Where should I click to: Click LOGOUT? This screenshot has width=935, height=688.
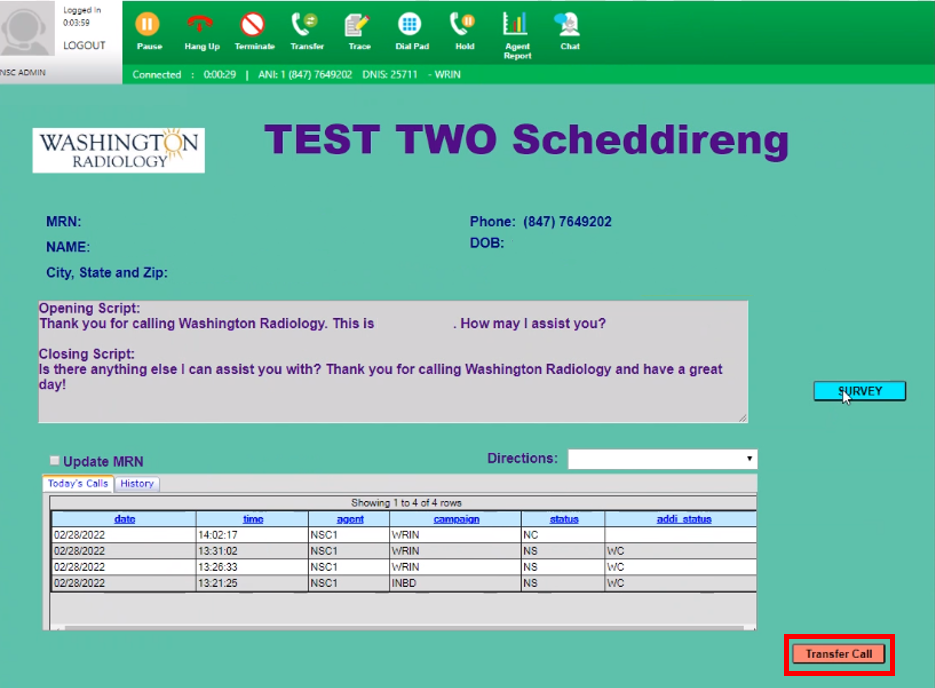[84, 45]
